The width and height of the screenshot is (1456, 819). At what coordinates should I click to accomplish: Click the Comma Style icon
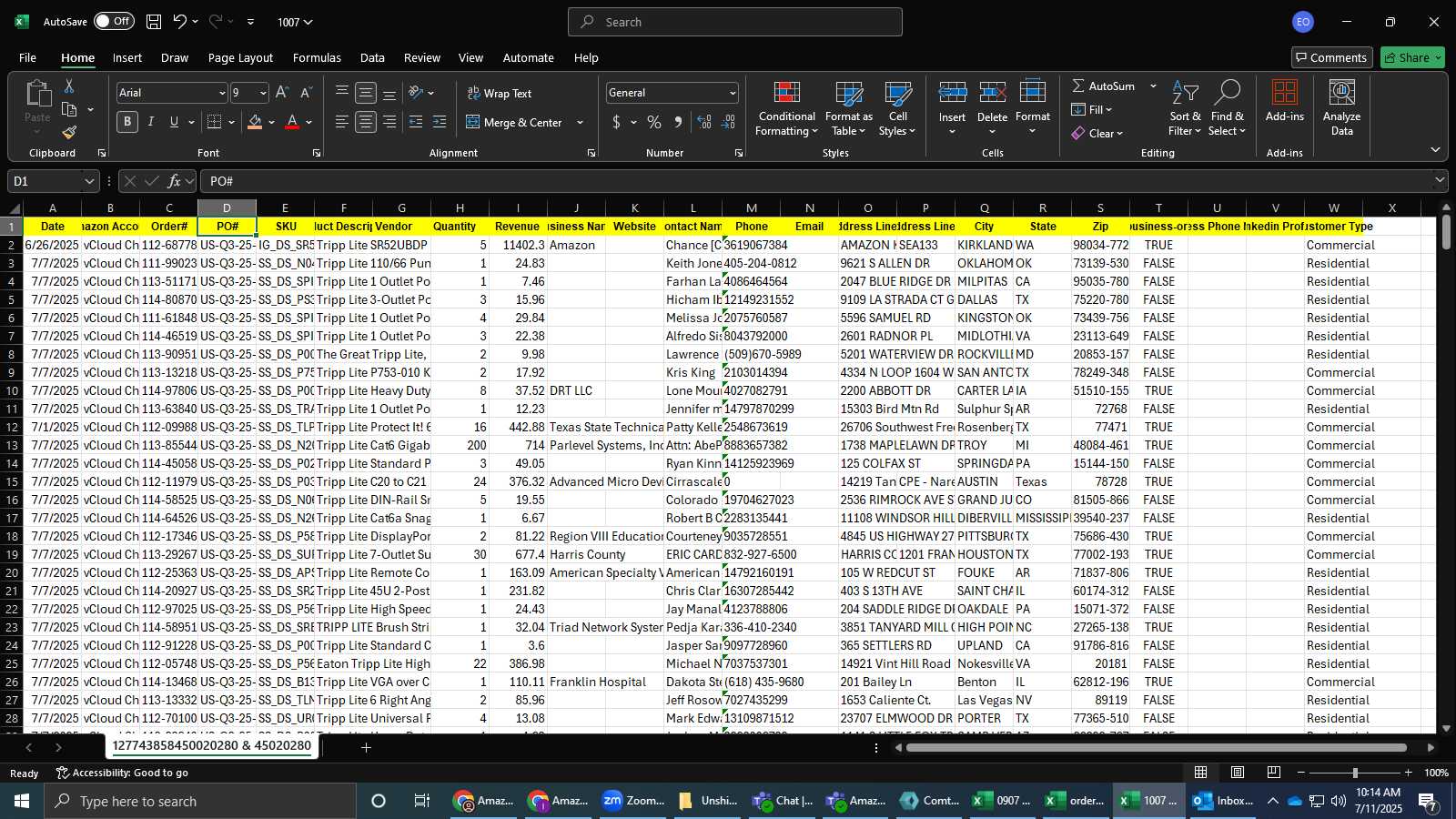pos(678,122)
